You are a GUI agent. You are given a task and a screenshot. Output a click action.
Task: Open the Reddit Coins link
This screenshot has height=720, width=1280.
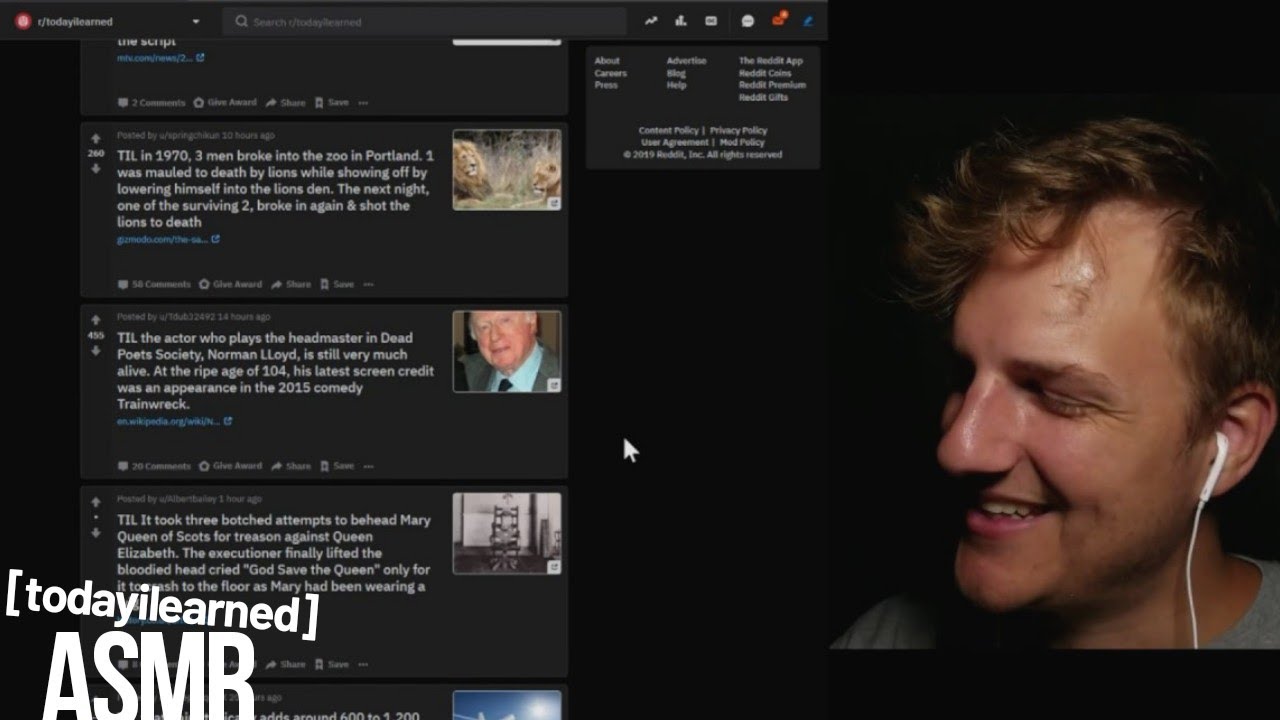[765, 73]
